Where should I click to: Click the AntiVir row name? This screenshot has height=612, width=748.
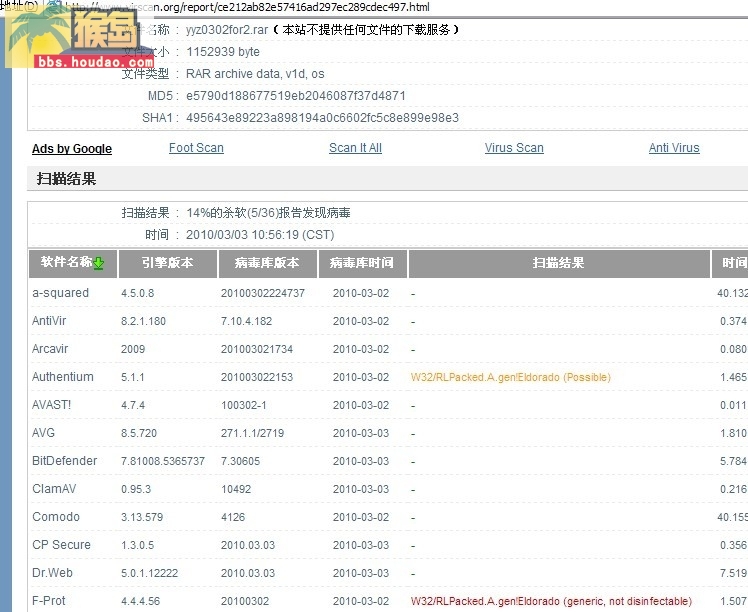(x=49, y=321)
